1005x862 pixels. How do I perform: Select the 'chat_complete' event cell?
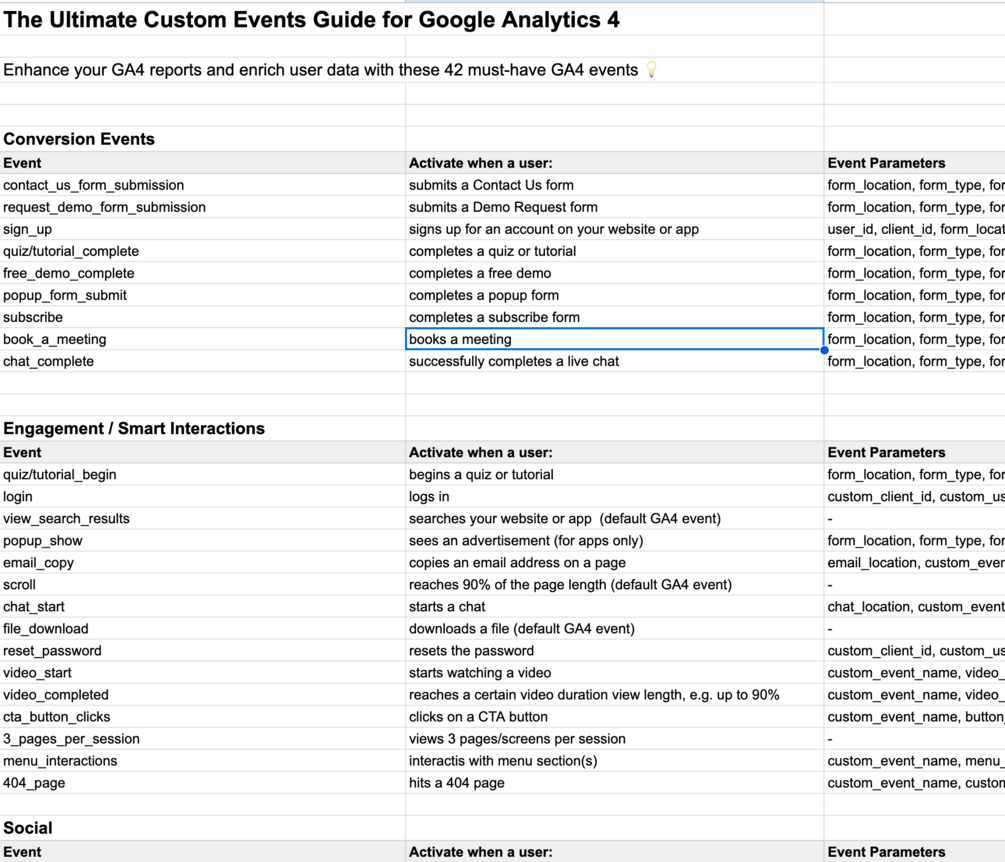[x=48, y=361]
